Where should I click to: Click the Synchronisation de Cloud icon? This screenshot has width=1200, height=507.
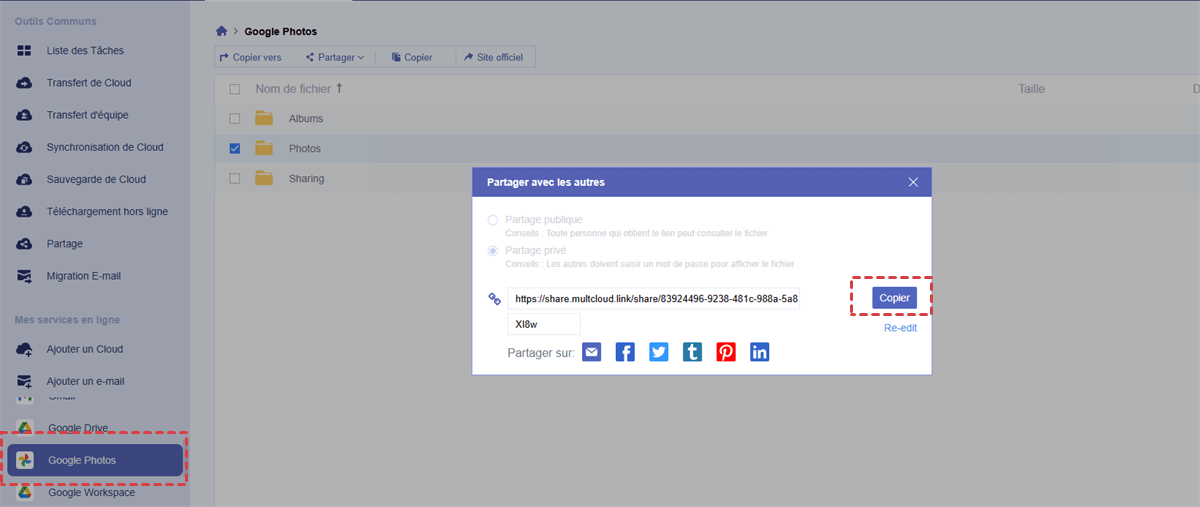(25, 147)
